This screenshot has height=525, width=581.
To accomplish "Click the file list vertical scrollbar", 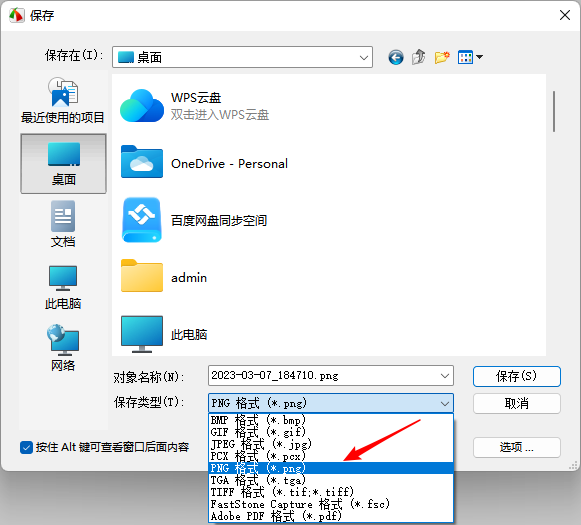I will (x=554, y=111).
